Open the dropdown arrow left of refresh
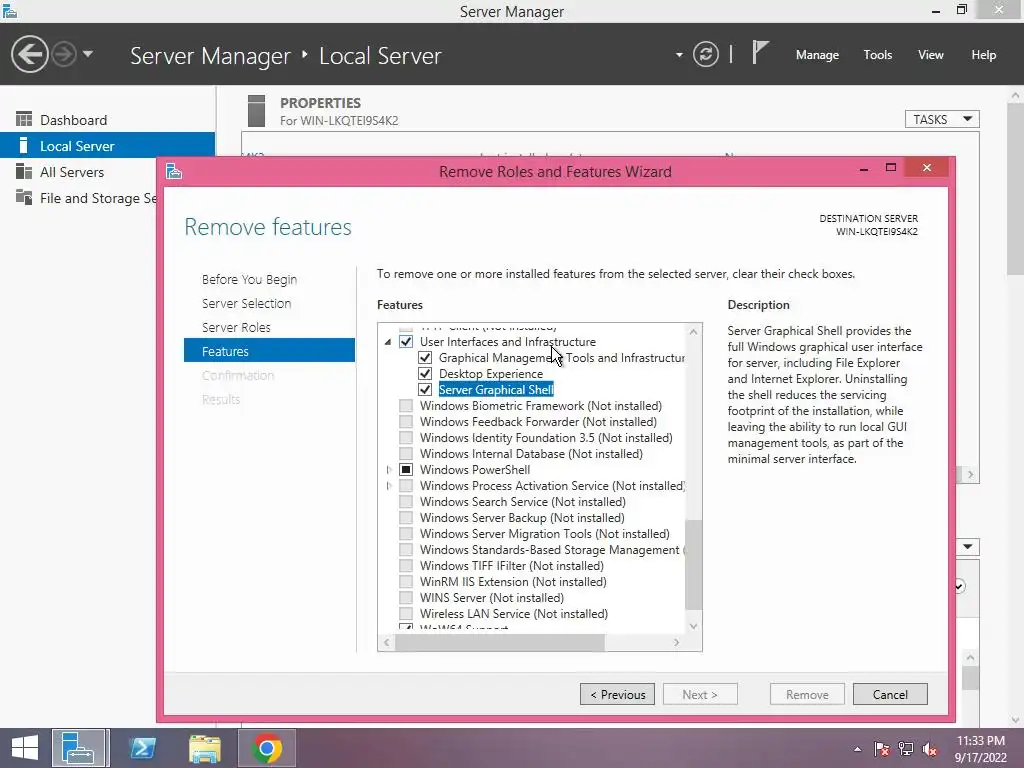This screenshot has height=768, width=1024. click(679, 55)
